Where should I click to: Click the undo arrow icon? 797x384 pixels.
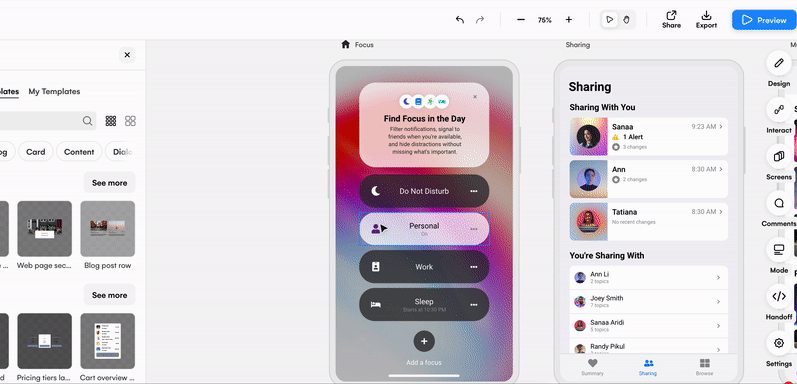(459, 20)
